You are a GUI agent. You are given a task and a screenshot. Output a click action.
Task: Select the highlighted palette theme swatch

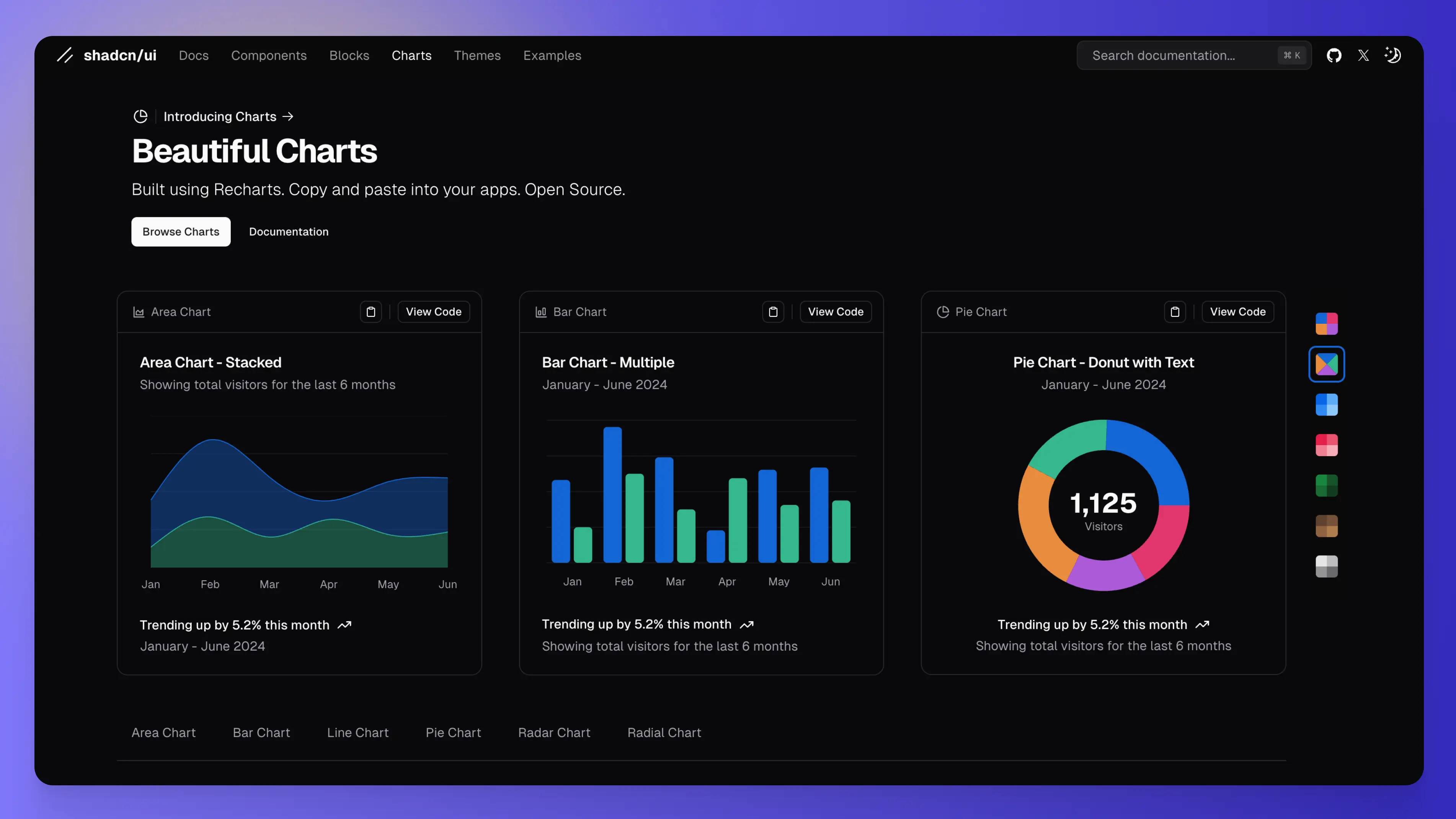[x=1326, y=364]
